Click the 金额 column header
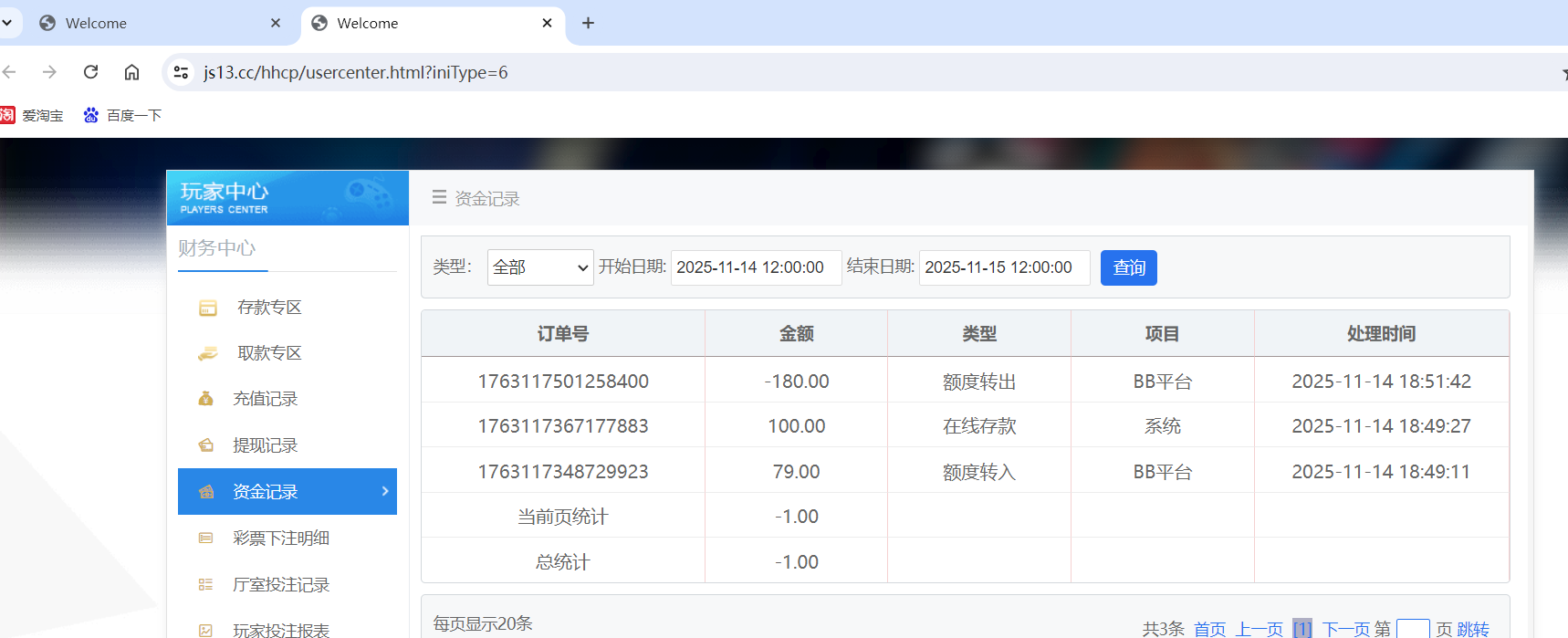Viewport: 1568px width, 638px height. point(797,334)
